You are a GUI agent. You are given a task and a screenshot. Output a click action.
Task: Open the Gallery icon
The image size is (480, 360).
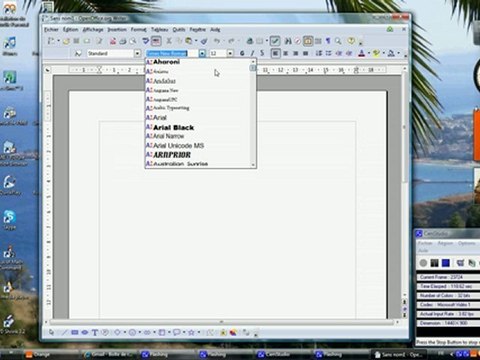point(308,41)
